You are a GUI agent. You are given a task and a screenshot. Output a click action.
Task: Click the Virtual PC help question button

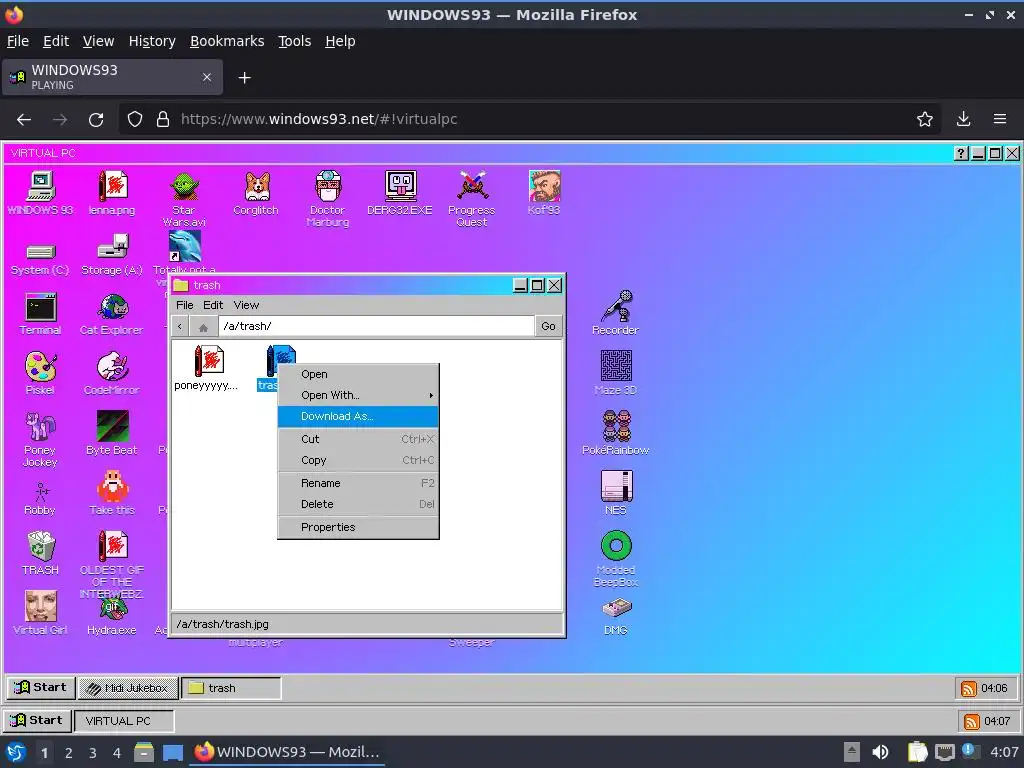point(961,153)
